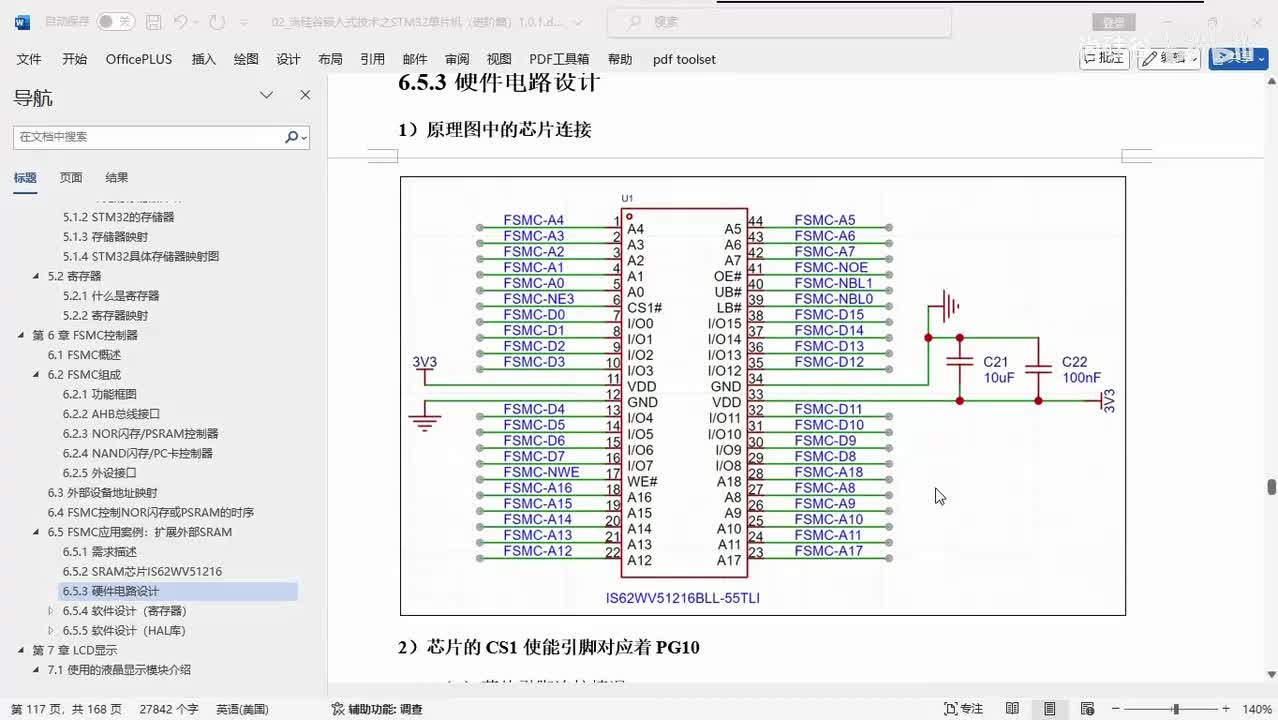The height and width of the screenshot is (720, 1278).
Task: Expand the 6.5.4 软件设计（寄存器）heading
Action: tap(52, 611)
